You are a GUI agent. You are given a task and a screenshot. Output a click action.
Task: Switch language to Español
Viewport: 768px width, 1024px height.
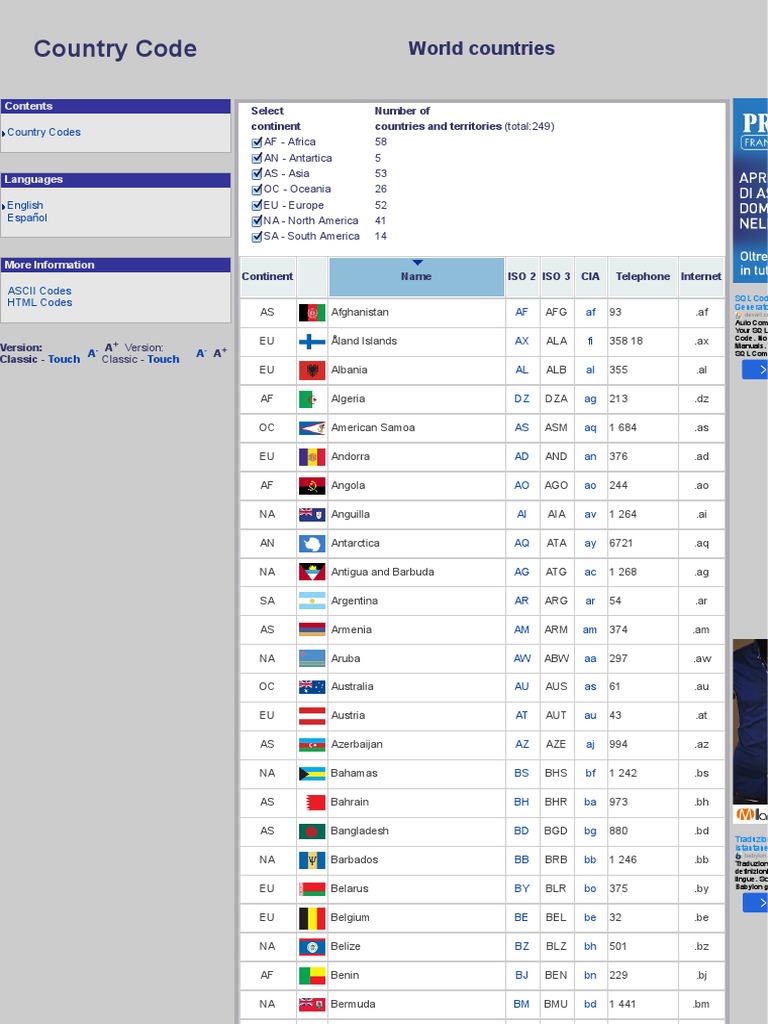click(27, 218)
